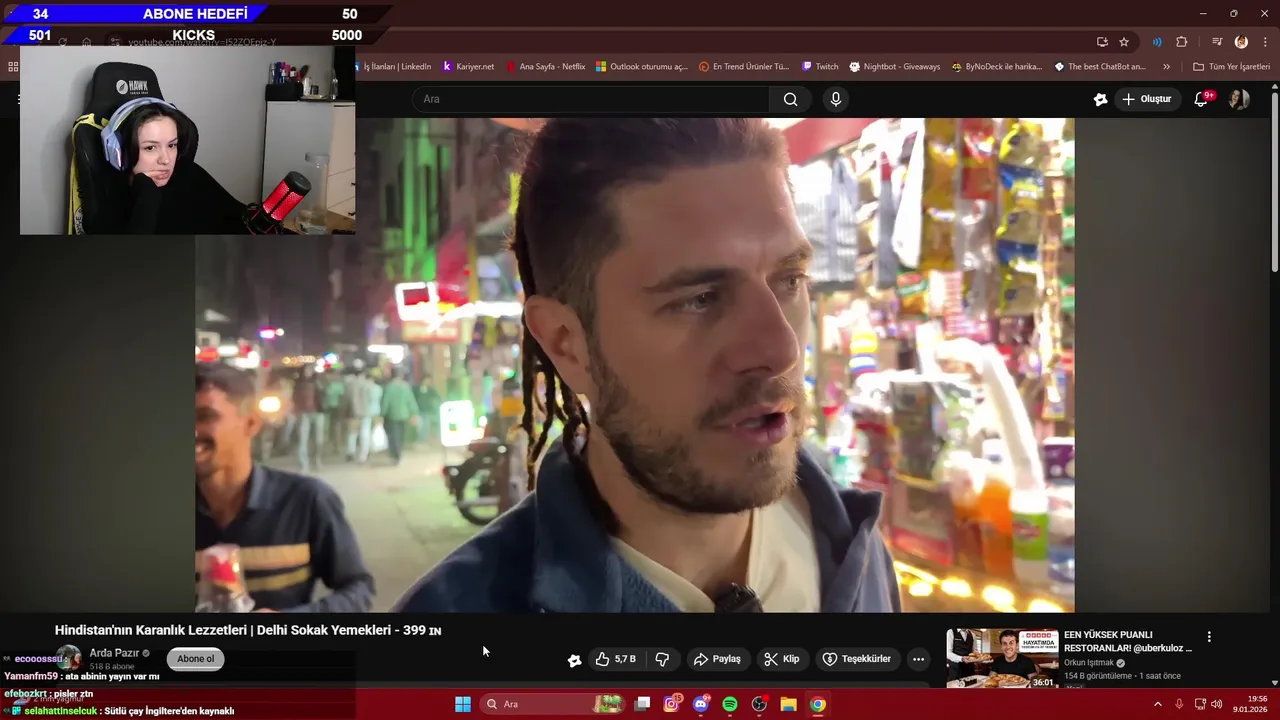Open the recommended video title EEN YÜKSEK PUANLI
Image resolution: width=1280 pixels, height=720 pixels.
(1128, 641)
